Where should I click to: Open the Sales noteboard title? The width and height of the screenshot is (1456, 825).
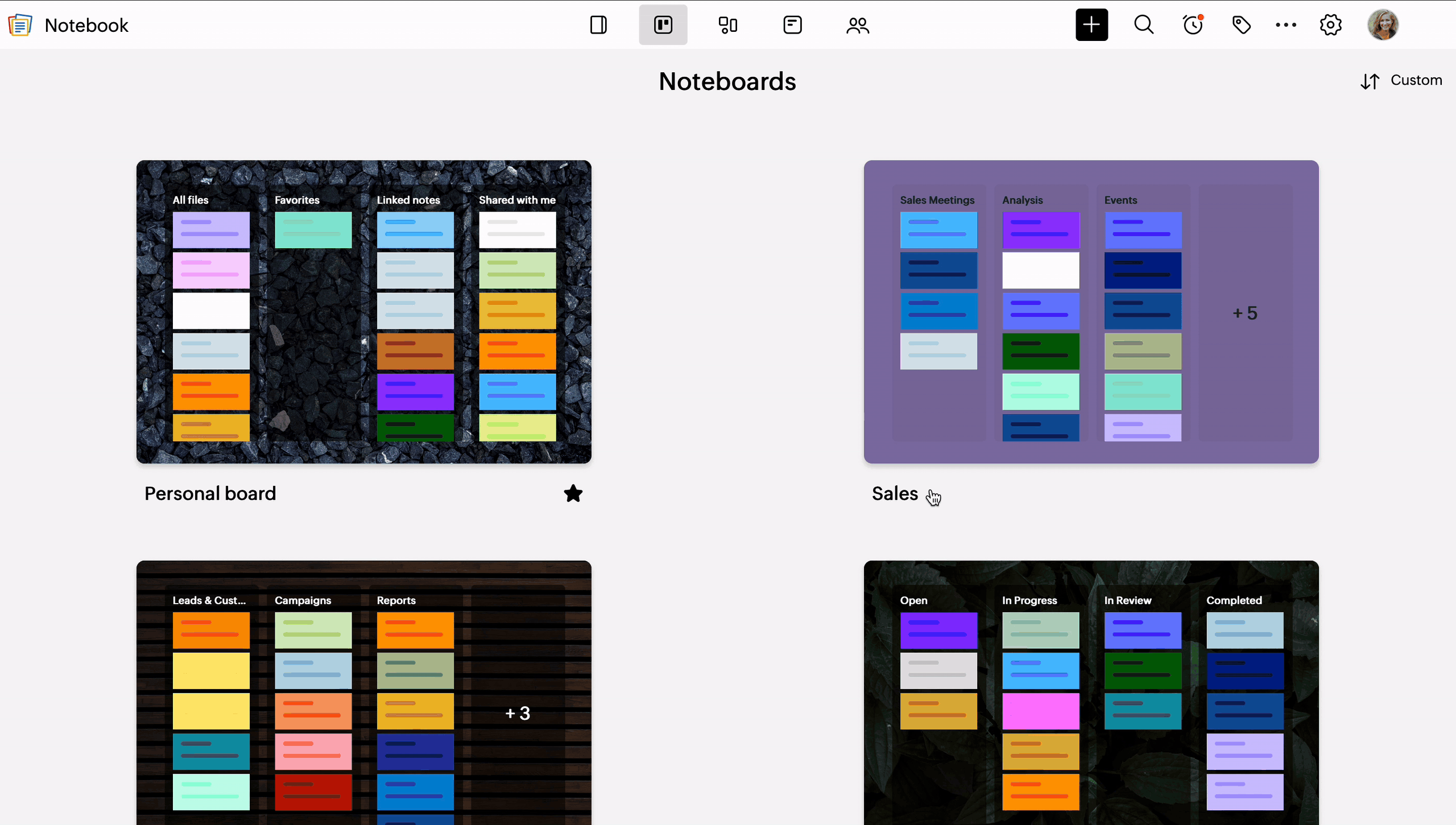coord(895,493)
